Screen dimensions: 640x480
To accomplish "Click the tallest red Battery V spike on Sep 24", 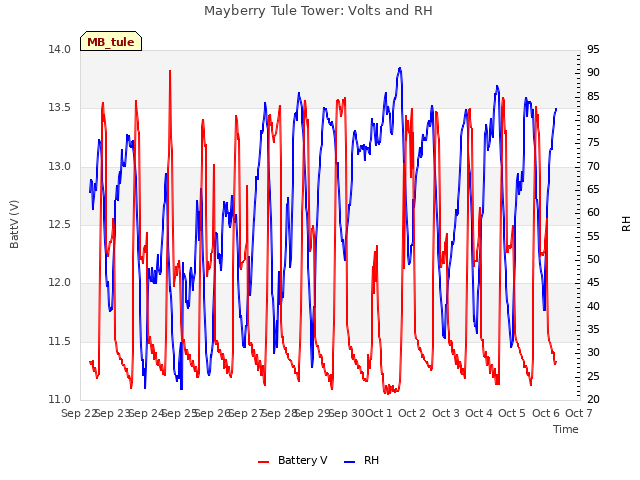I will tap(170, 72).
